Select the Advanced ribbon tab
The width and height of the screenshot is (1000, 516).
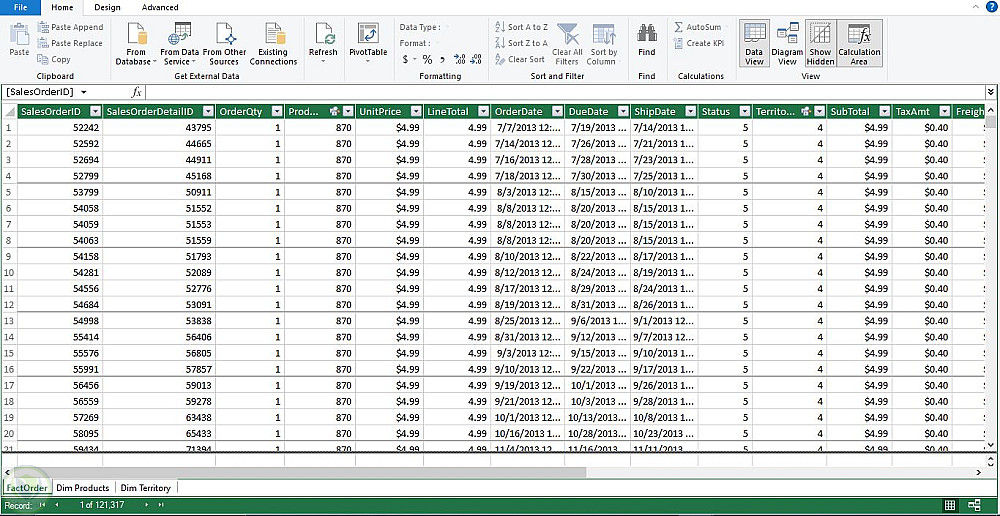pos(160,8)
